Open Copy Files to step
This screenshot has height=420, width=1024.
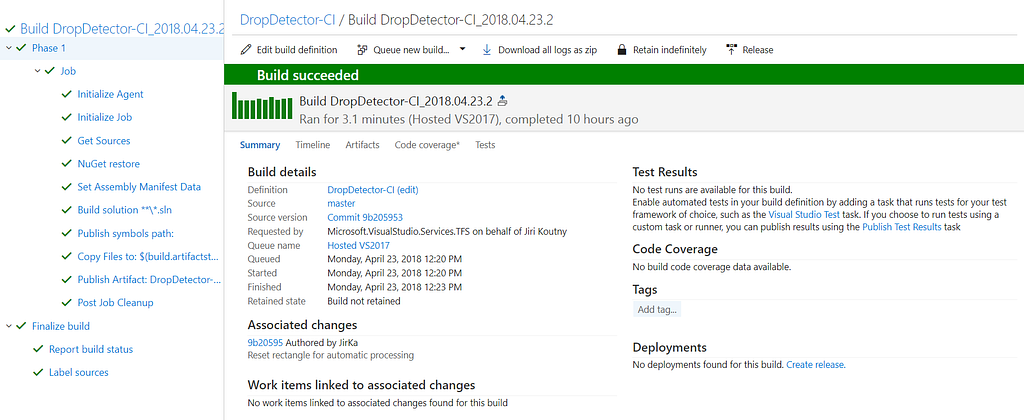148,256
